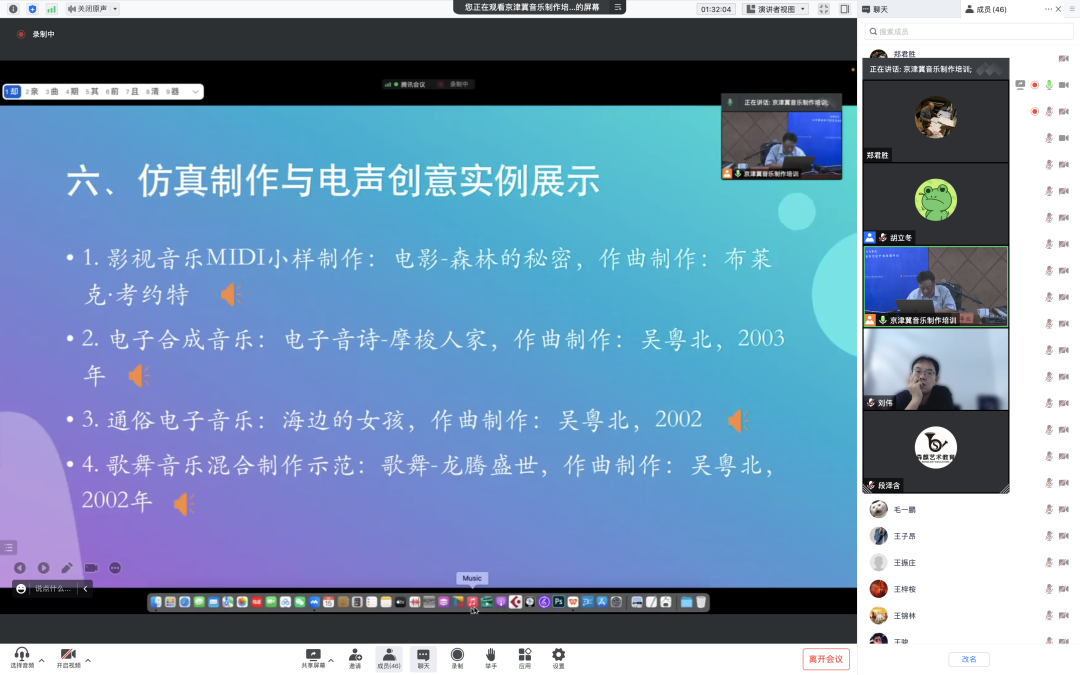Image resolution: width=1080 pixels, height=675 pixels.
Task: Click the 离开会议 leave meeting button
Action: pos(825,659)
